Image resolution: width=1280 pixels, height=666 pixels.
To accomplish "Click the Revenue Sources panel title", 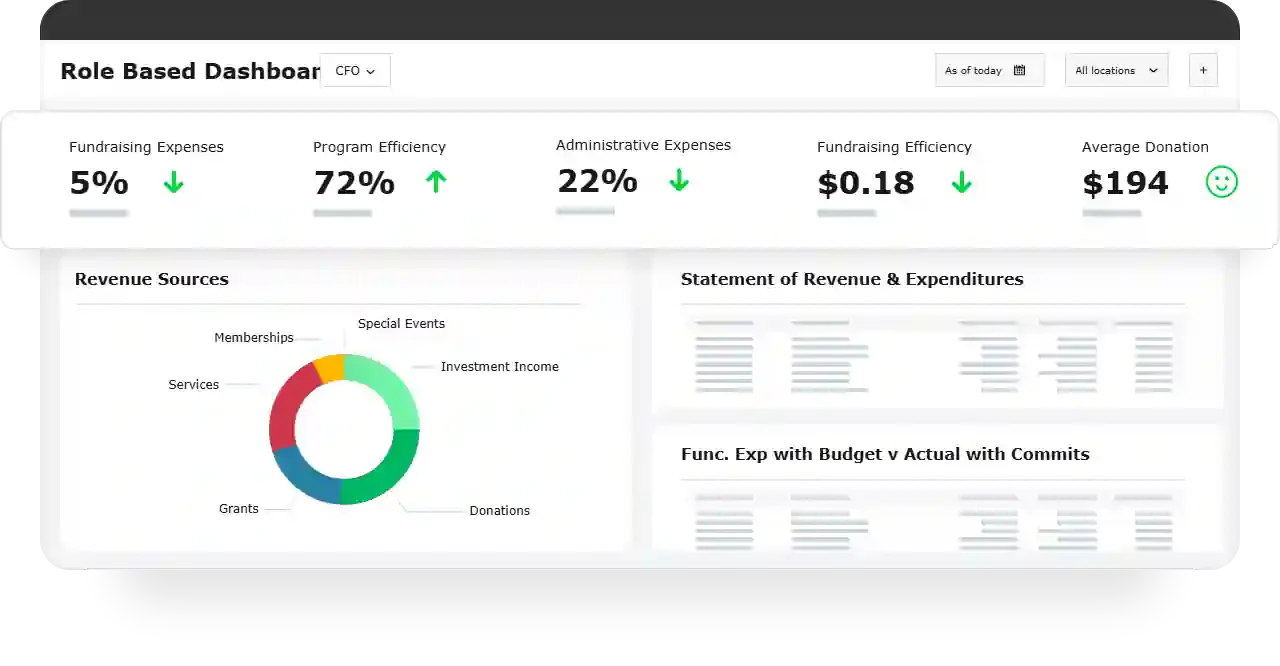I will click(152, 279).
